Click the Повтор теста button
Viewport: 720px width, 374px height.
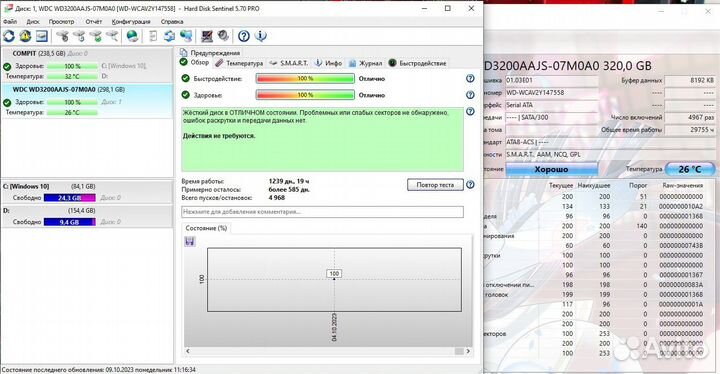(x=435, y=185)
